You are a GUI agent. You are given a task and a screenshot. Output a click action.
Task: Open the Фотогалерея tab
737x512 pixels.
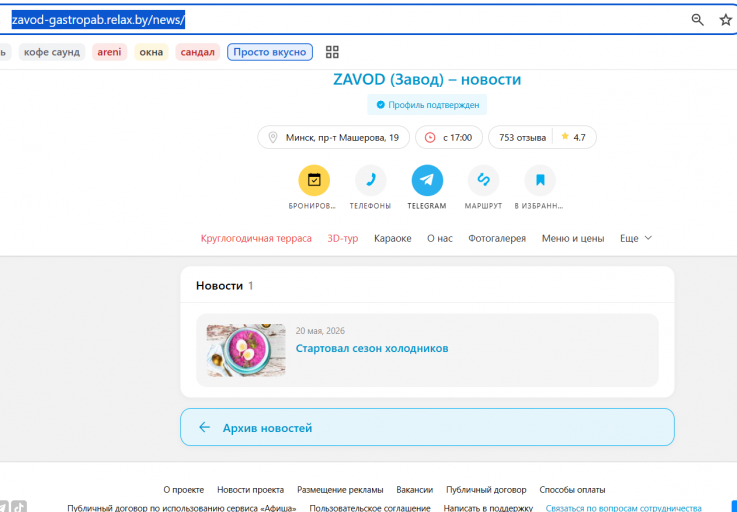(x=497, y=238)
